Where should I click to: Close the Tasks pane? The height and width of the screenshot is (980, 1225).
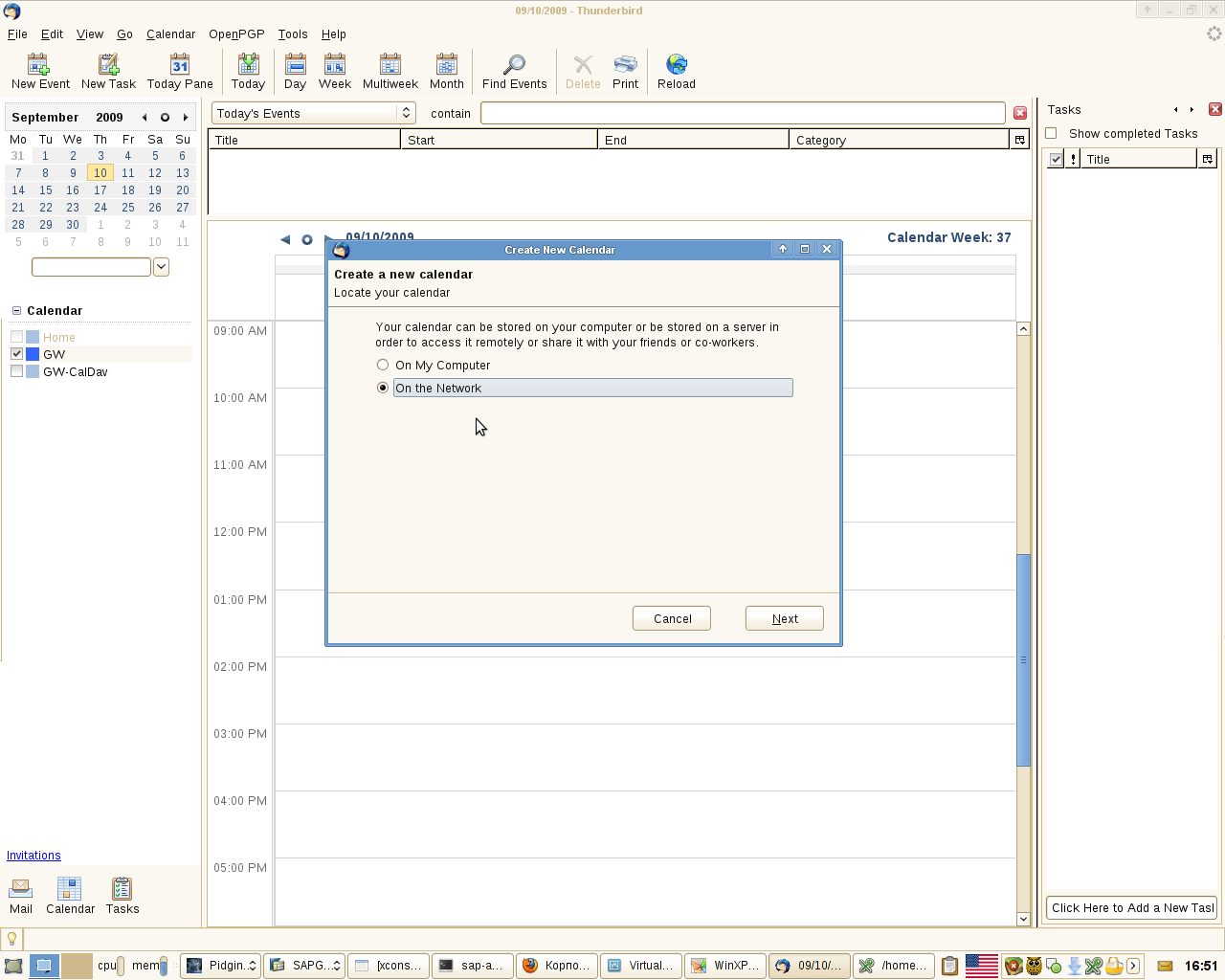point(1215,109)
